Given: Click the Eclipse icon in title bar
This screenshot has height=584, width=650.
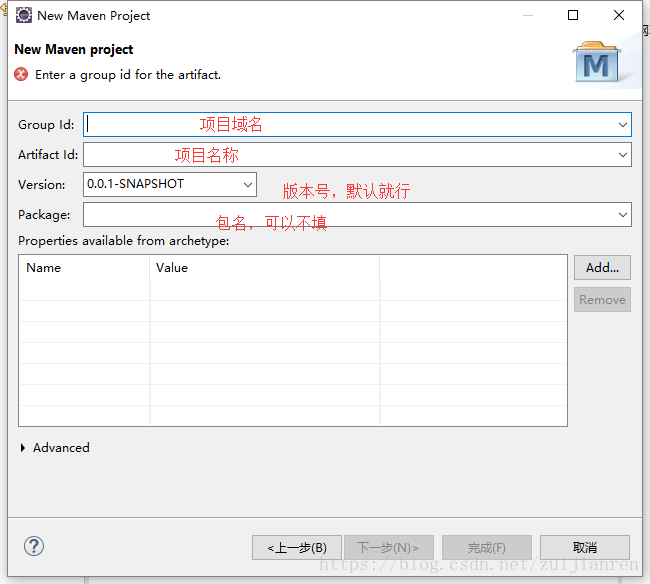Looking at the screenshot, I should click(x=24, y=15).
